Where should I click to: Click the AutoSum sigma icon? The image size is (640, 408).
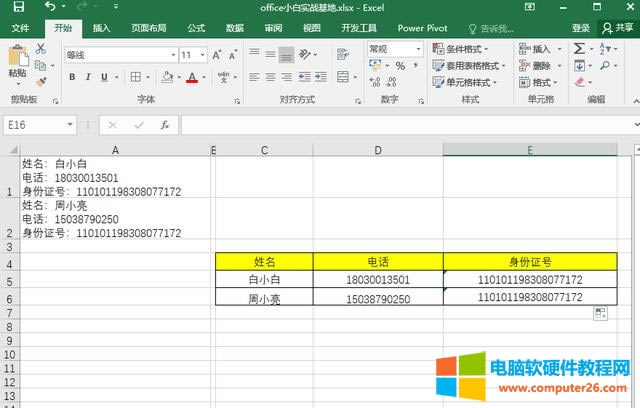(x=579, y=48)
